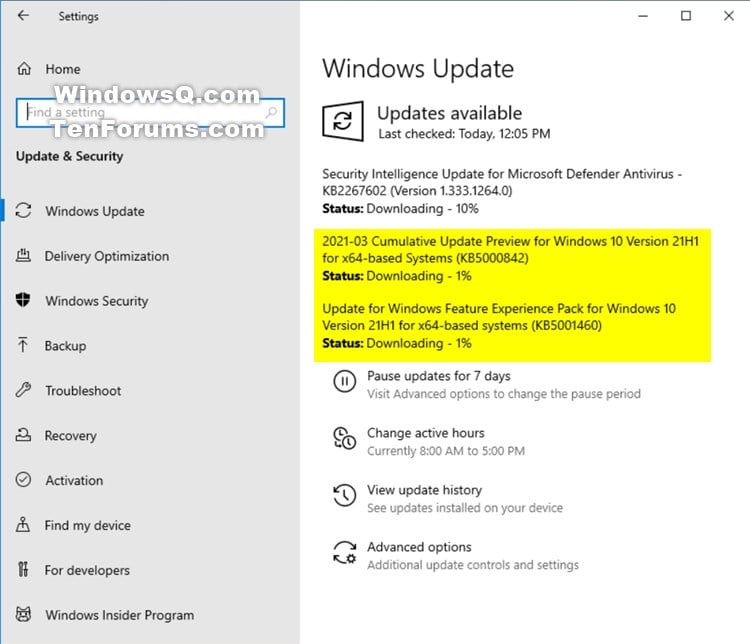Click the Delivery Optimization icon
Viewport: 750px width, 644px height.
pyautogui.click(x=23, y=255)
